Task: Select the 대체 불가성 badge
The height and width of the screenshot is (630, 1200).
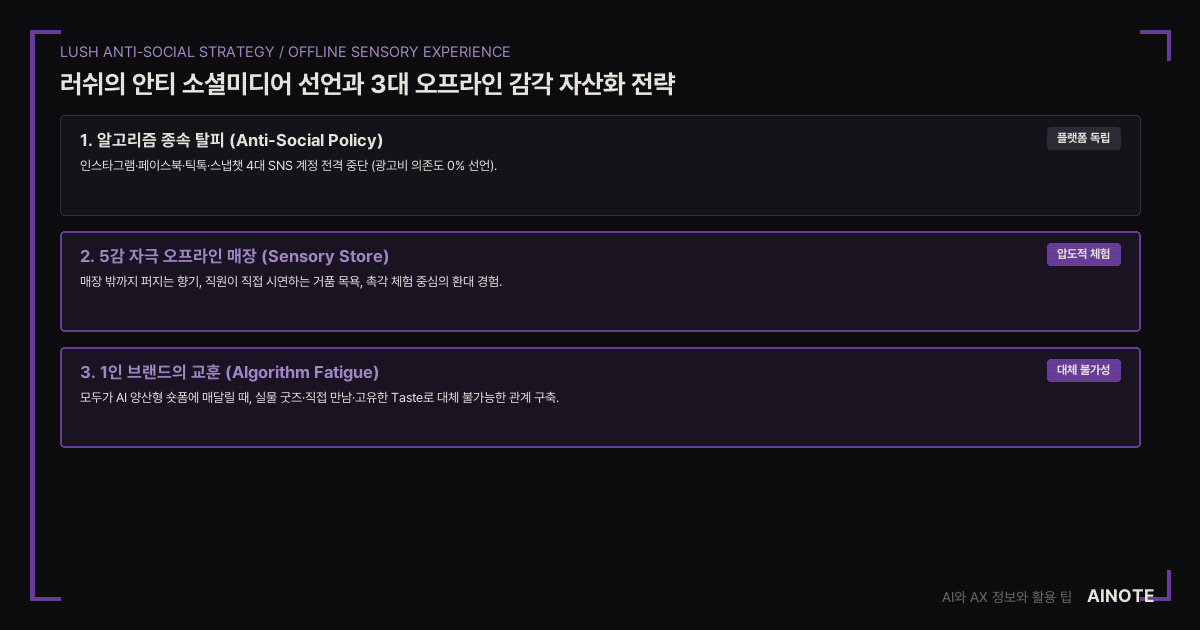Action: 1084,370
